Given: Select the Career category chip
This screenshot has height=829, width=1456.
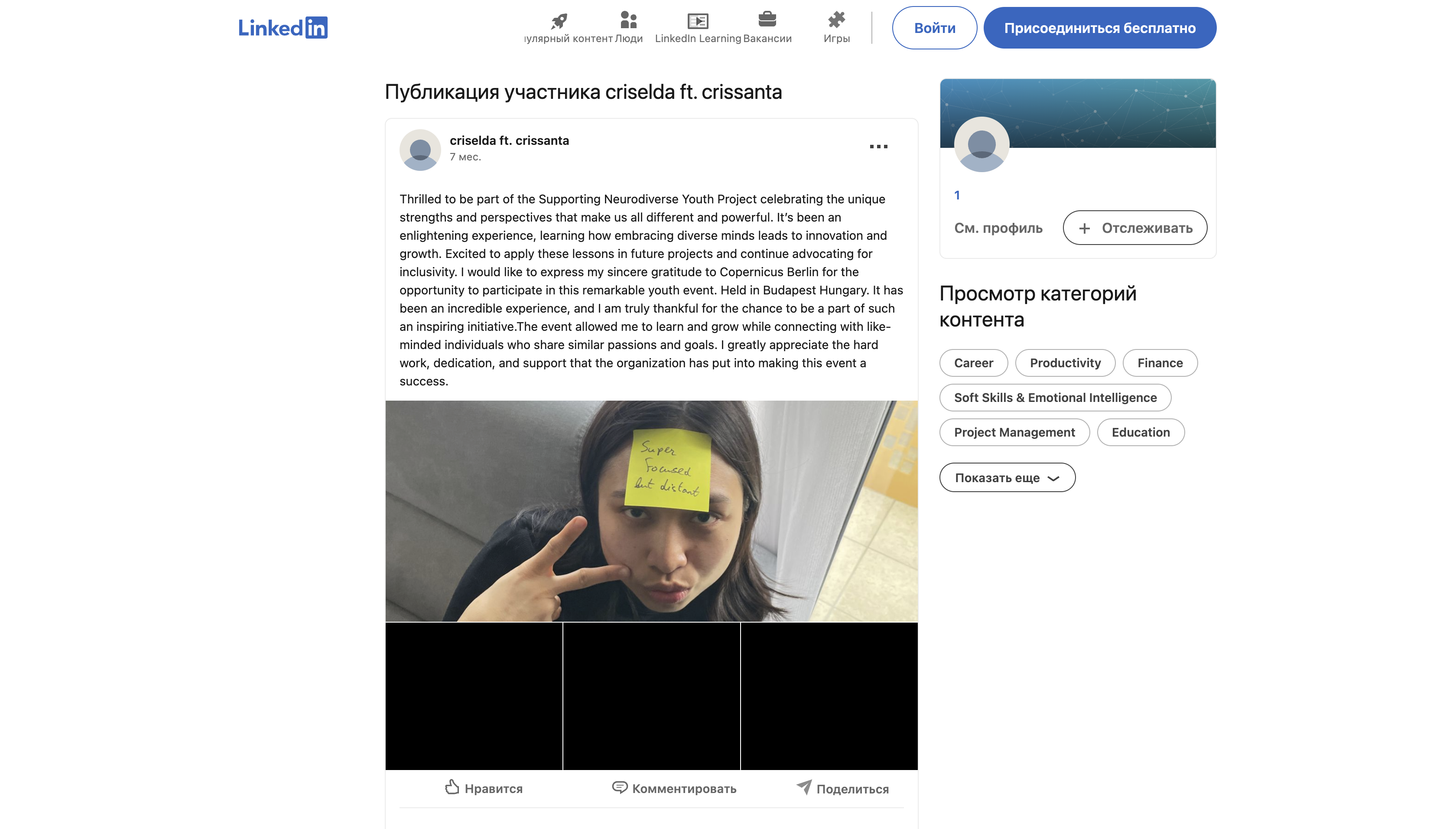Looking at the screenshot, I should coord(973,362).
